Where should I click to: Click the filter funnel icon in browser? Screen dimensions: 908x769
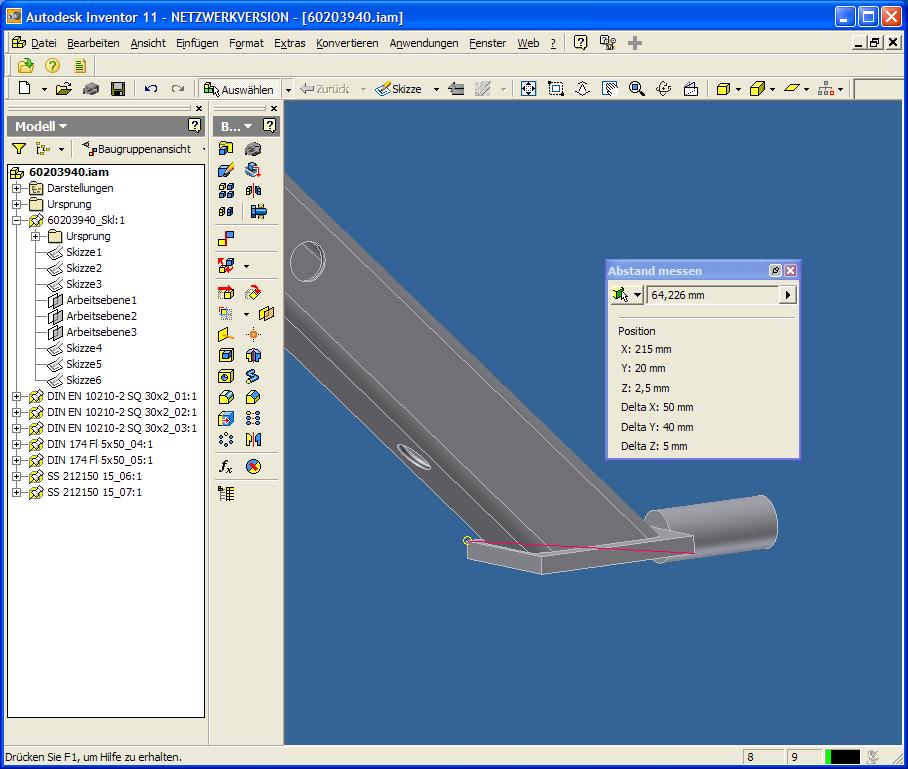(19, 149)
